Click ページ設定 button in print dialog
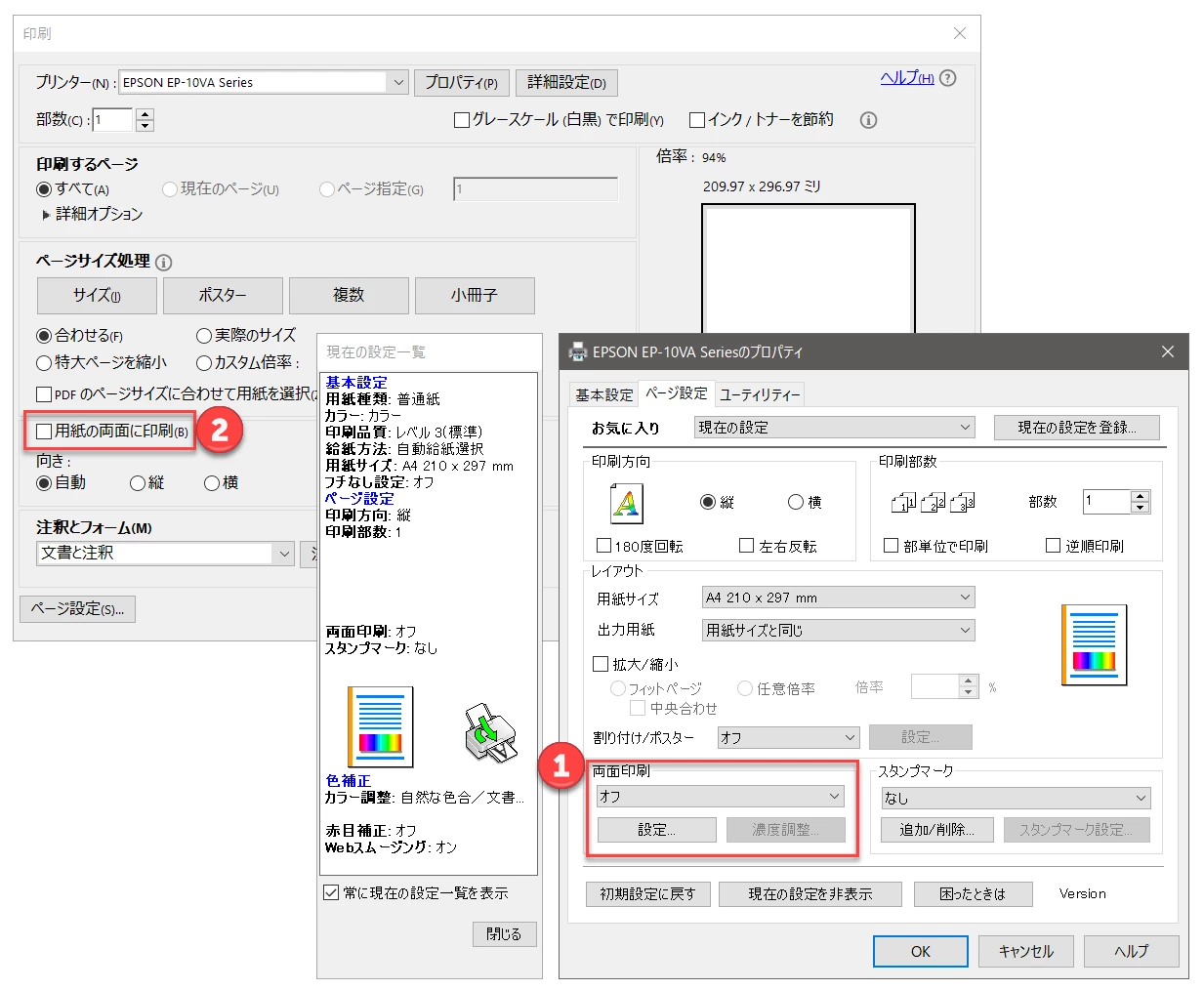The width and height of the screenshot is (1204, 990). tap(77, 609)
